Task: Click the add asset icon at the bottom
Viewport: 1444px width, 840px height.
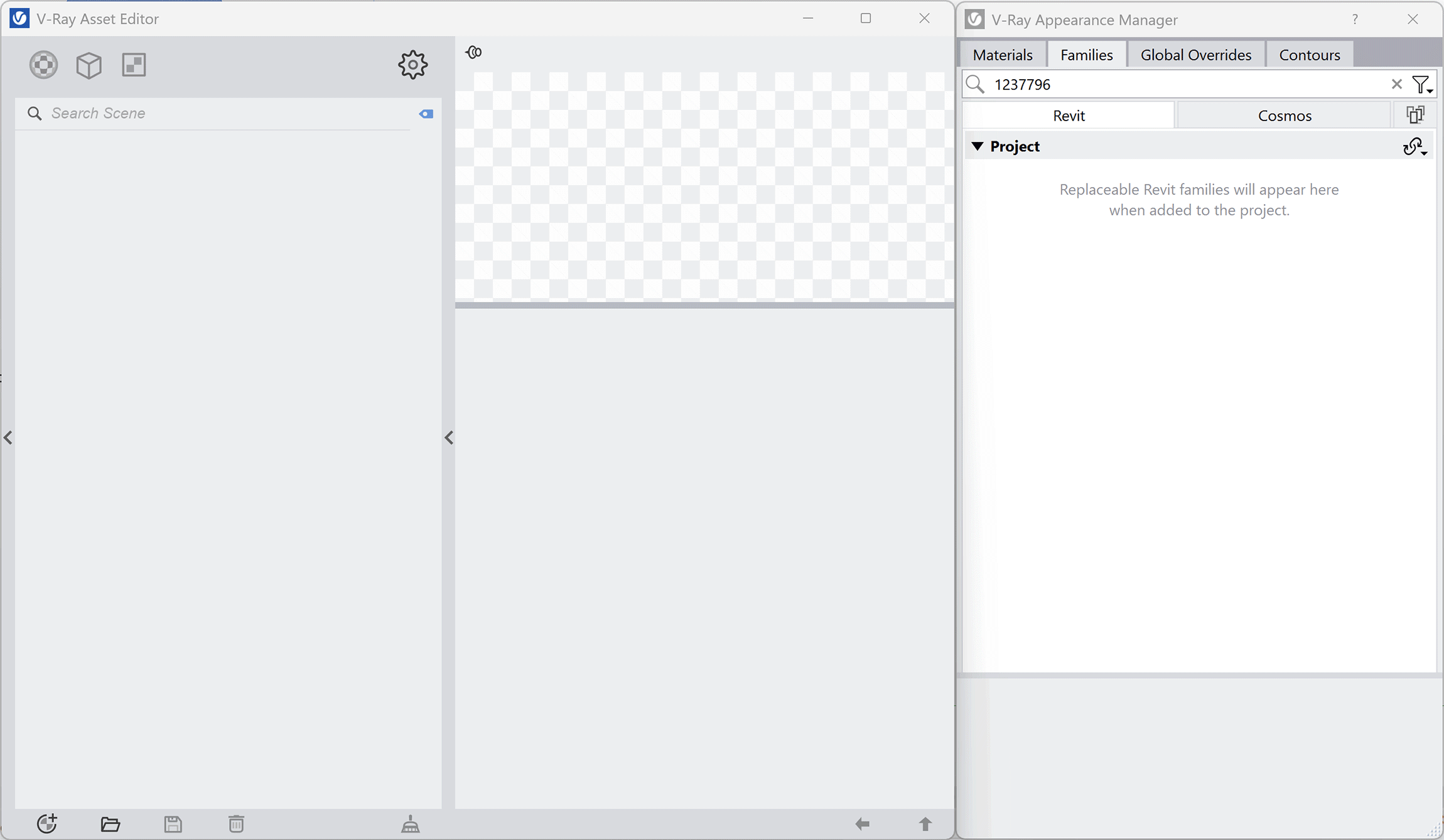Action: [47, 824]
